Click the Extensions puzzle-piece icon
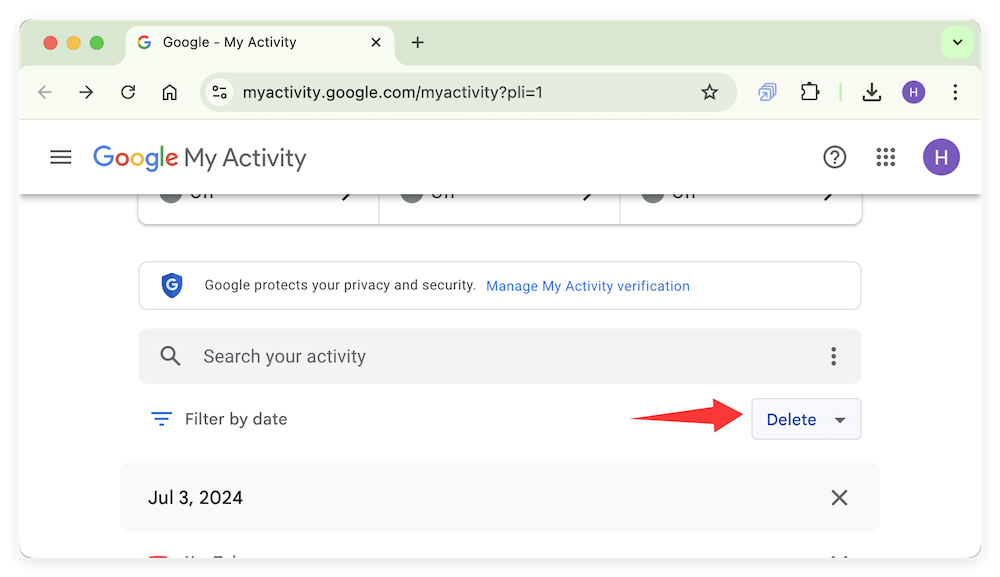This screenshot has width=1000, height=577. 809,91
